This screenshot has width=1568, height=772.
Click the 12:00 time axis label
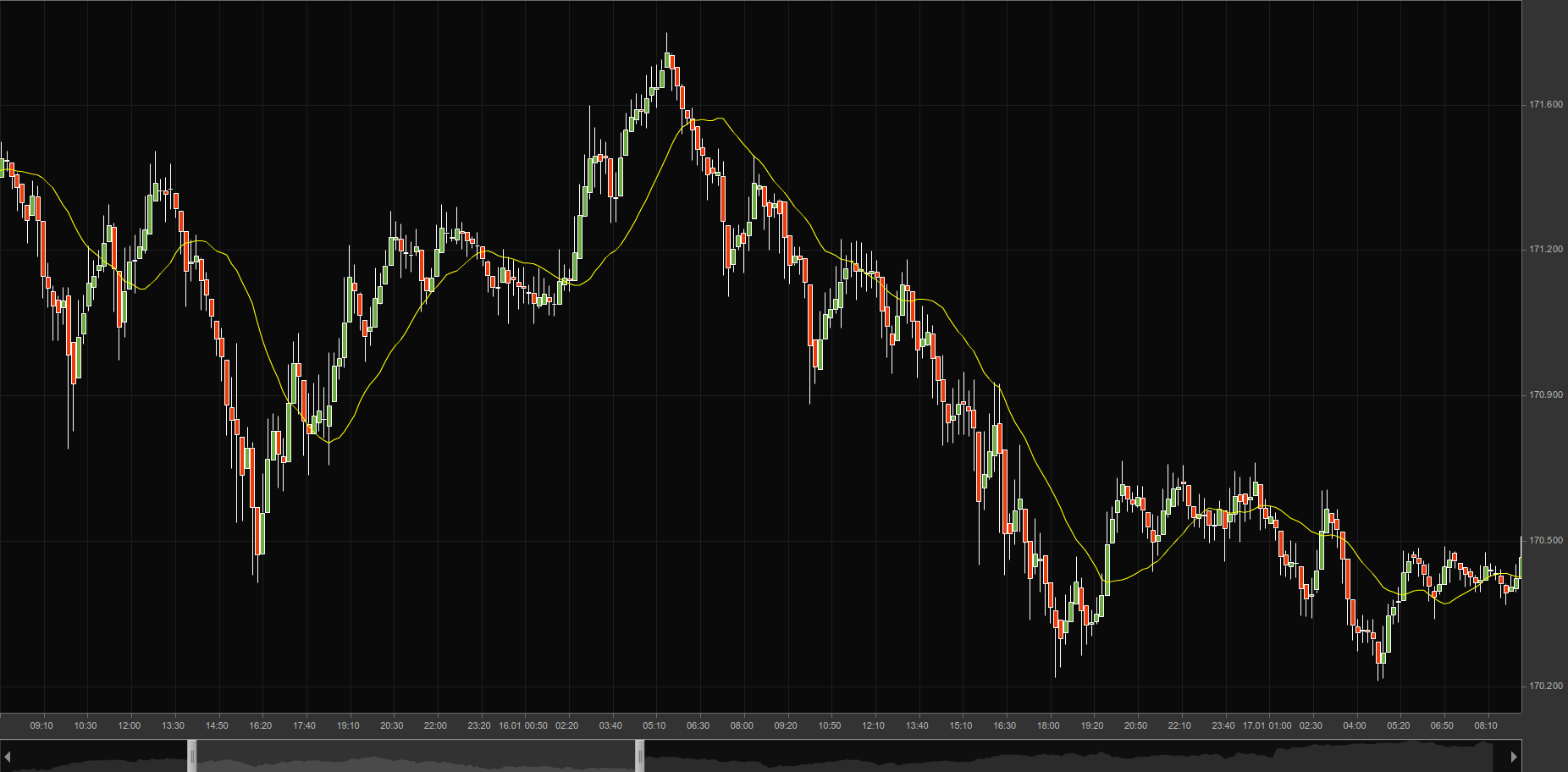(130, 725)
